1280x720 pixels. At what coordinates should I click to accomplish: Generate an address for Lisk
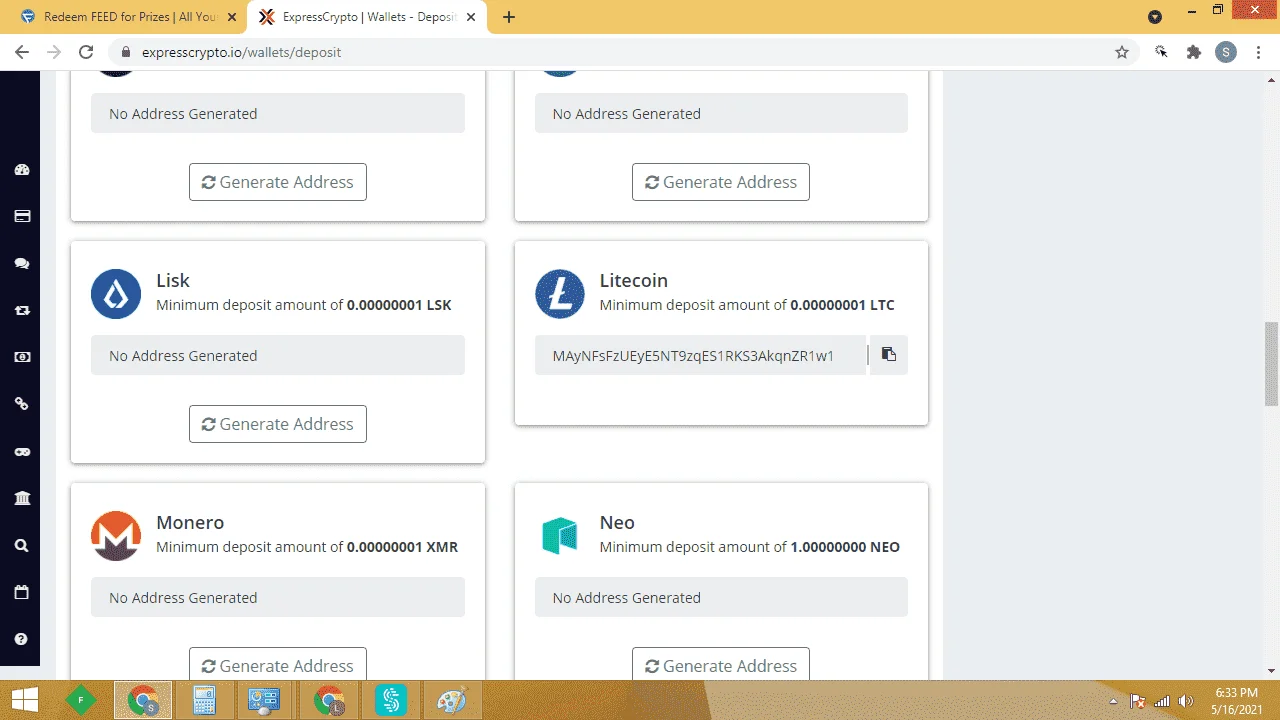point(278,424)
